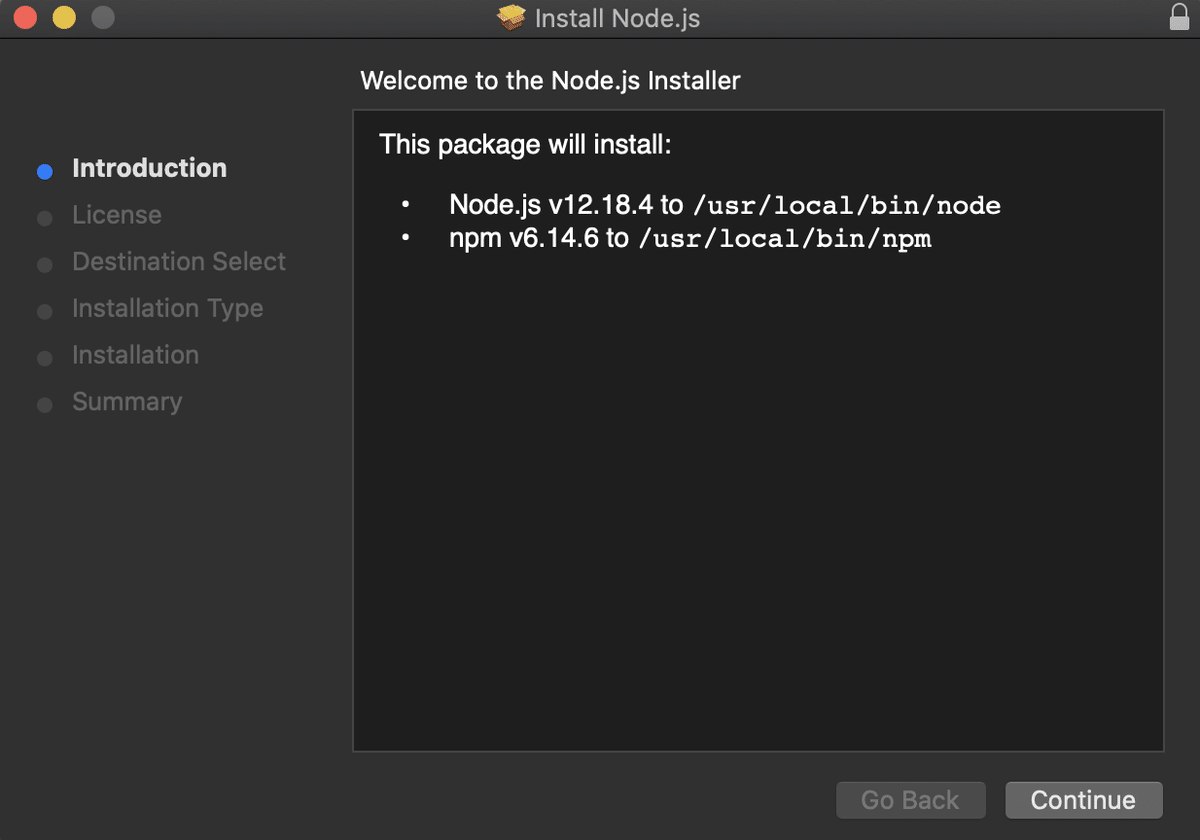Click the gray bullet beside License
The height and width of the screenshot is (840, 1200).
click(x=44, y=218)
